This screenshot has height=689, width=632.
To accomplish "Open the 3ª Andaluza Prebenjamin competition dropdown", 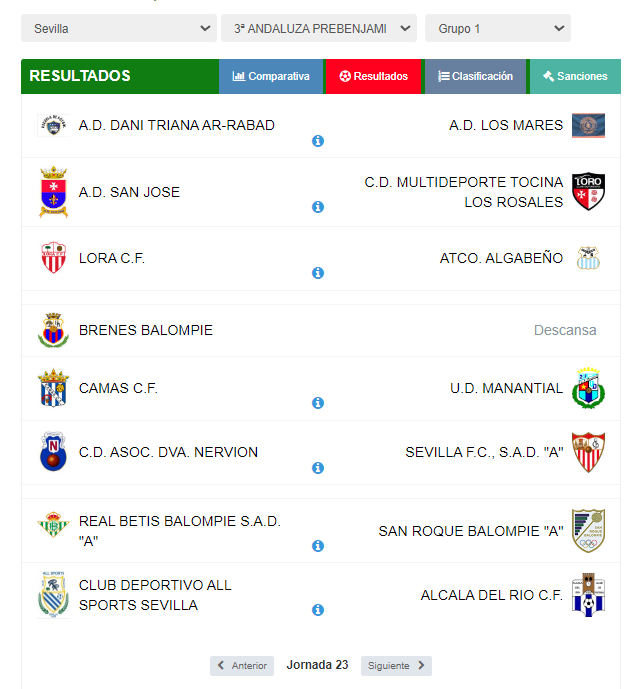I will click(319, 29).
